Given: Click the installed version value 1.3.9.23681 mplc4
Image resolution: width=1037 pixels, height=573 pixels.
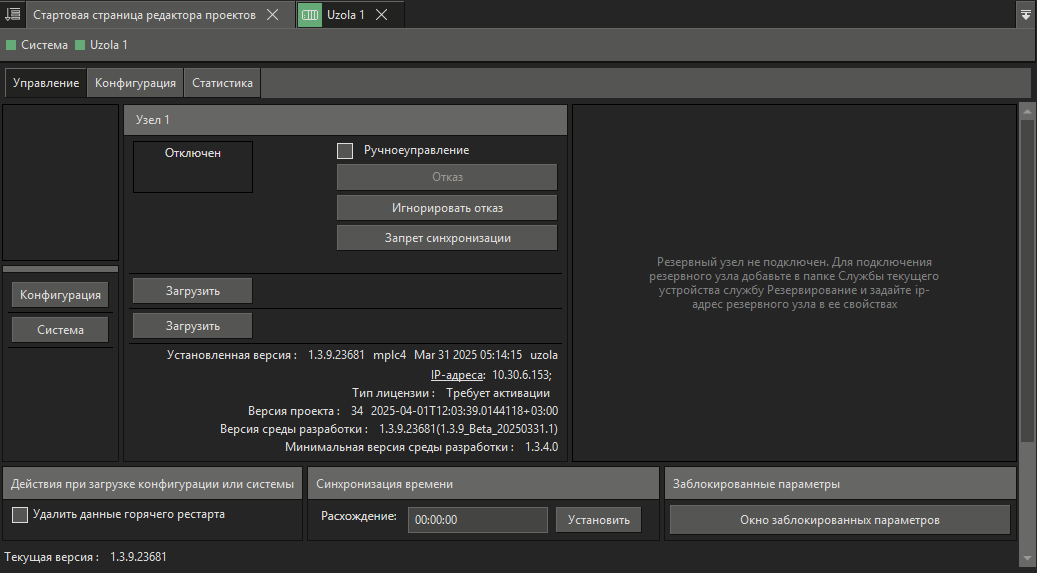Looking at the screenshot, I should [x=357, y=355].
